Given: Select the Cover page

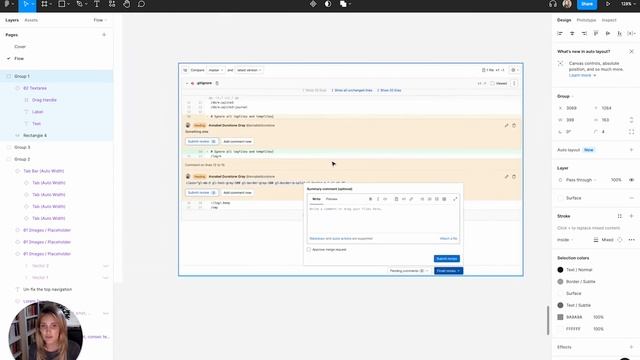Looking at the screenshot, I should [x=20, y=47].
